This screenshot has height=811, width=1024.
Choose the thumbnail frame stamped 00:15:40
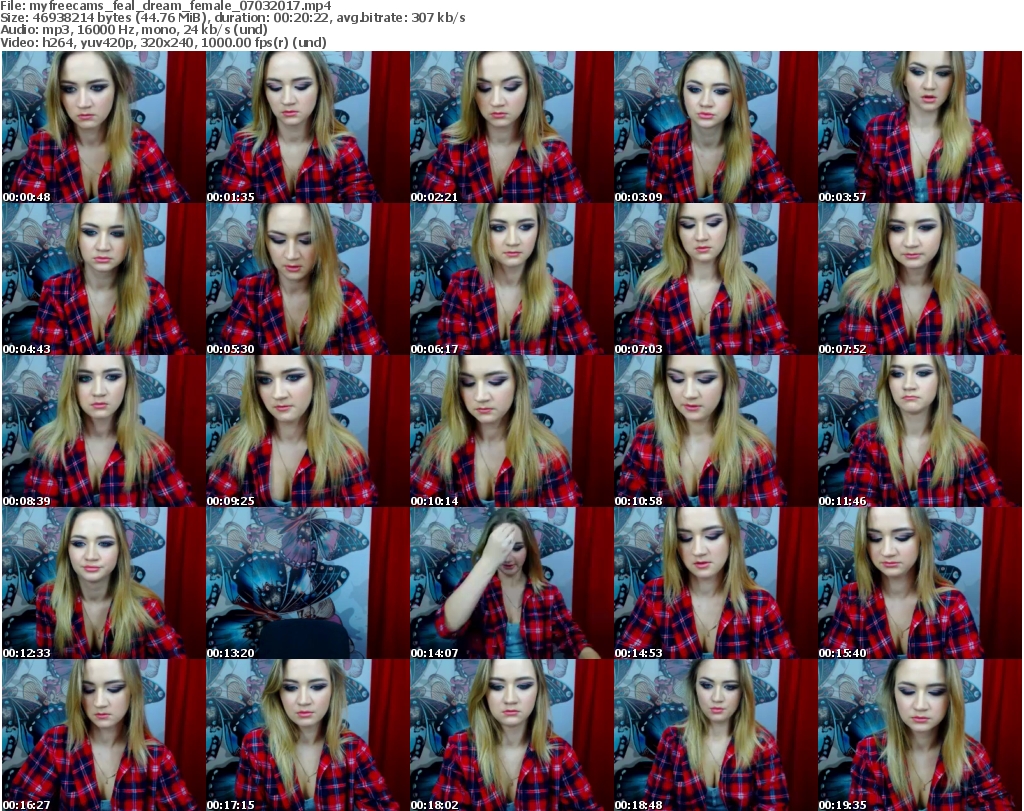click(x=920, y=583)
